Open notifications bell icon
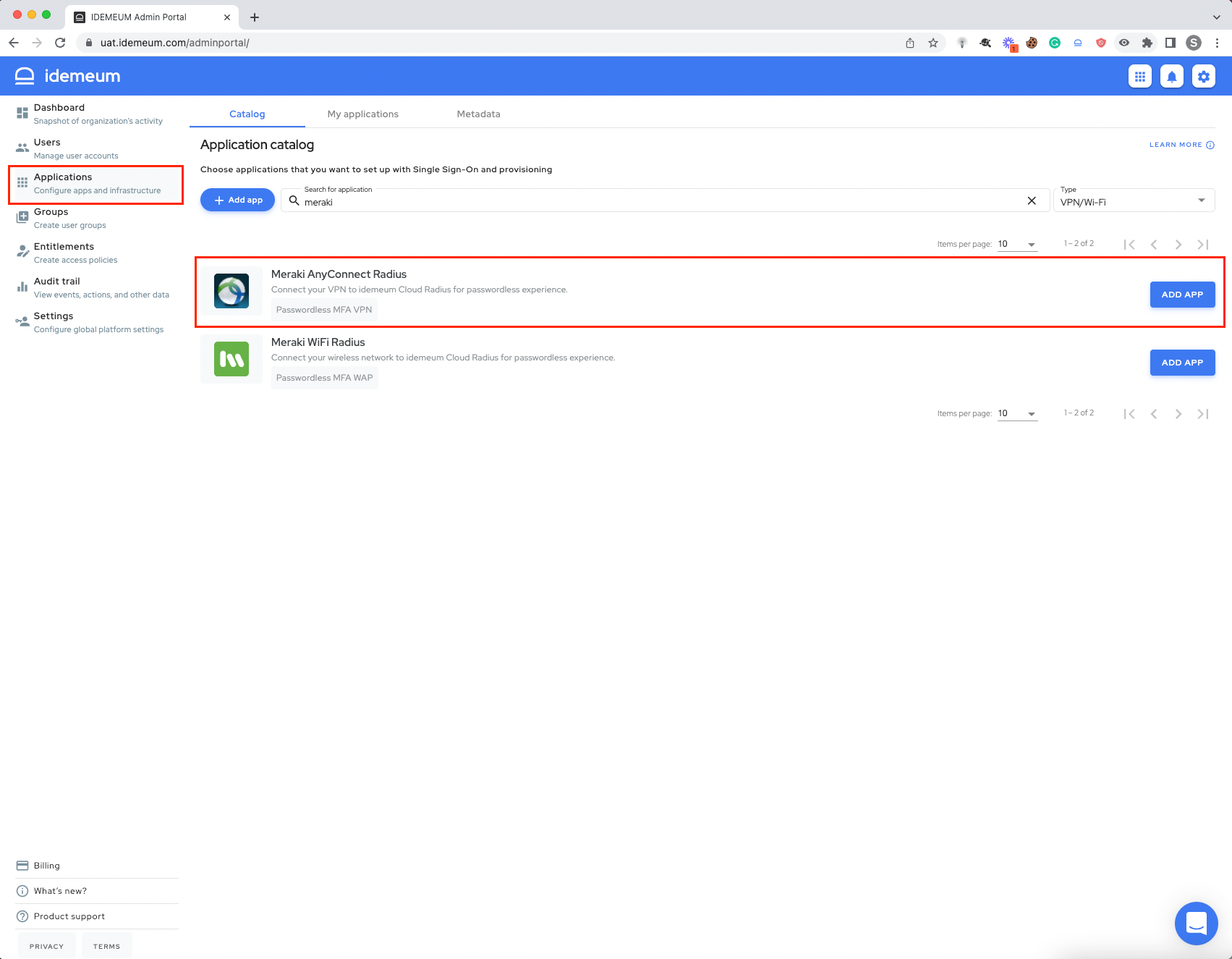 1172,76
